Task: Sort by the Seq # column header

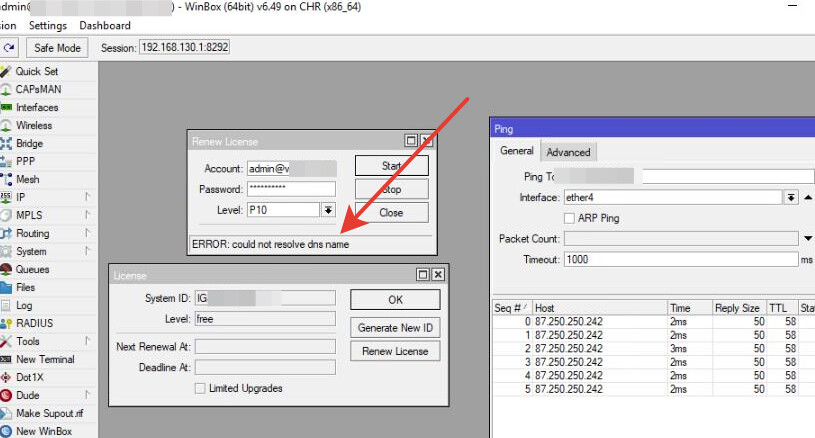Action: 512,308
